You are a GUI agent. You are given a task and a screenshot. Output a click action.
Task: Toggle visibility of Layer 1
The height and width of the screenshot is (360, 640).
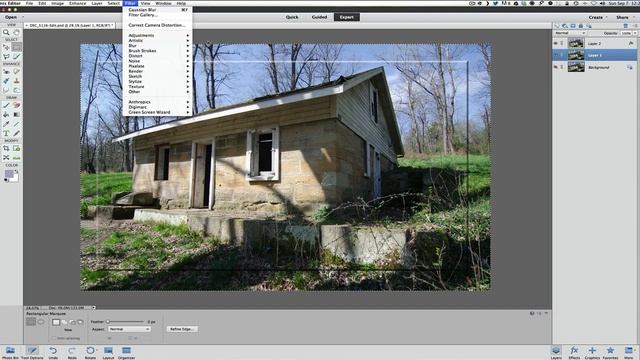pos(556,55)
